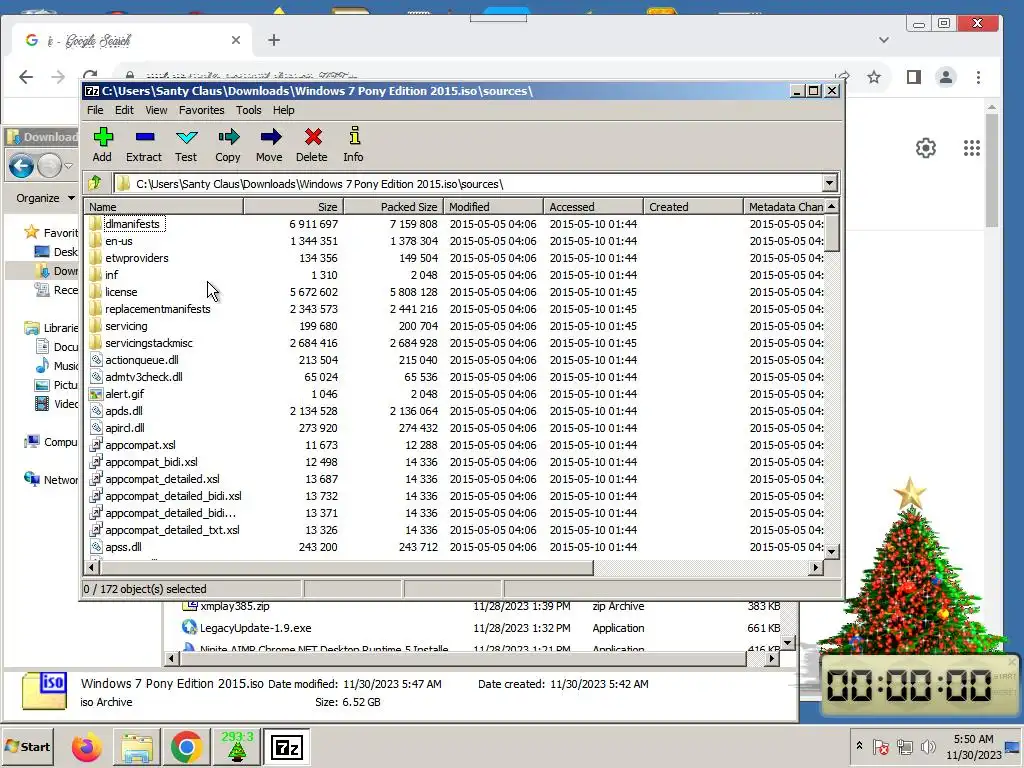The width and height of the screenshot is (1024, 768).
Task: Open the View menu
Action: point(156,110)
